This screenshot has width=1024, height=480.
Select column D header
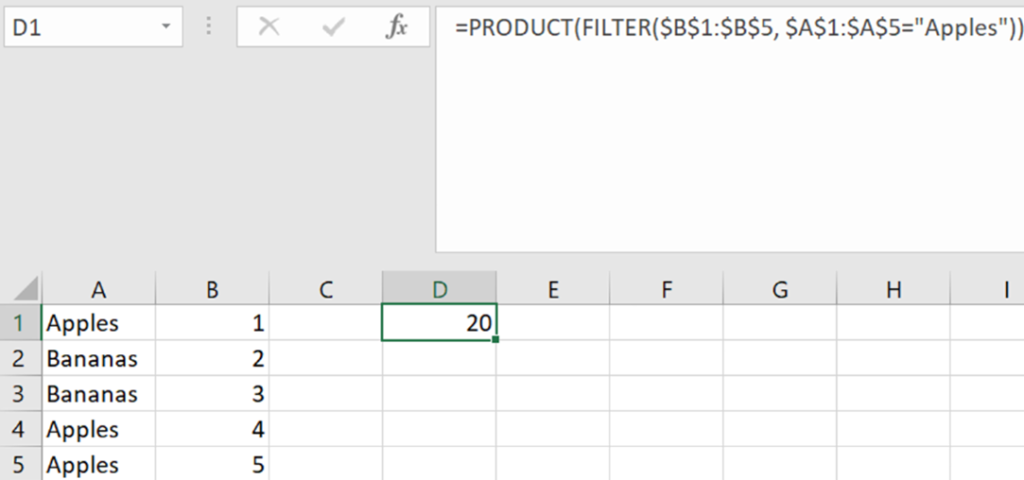click(439, 290)
